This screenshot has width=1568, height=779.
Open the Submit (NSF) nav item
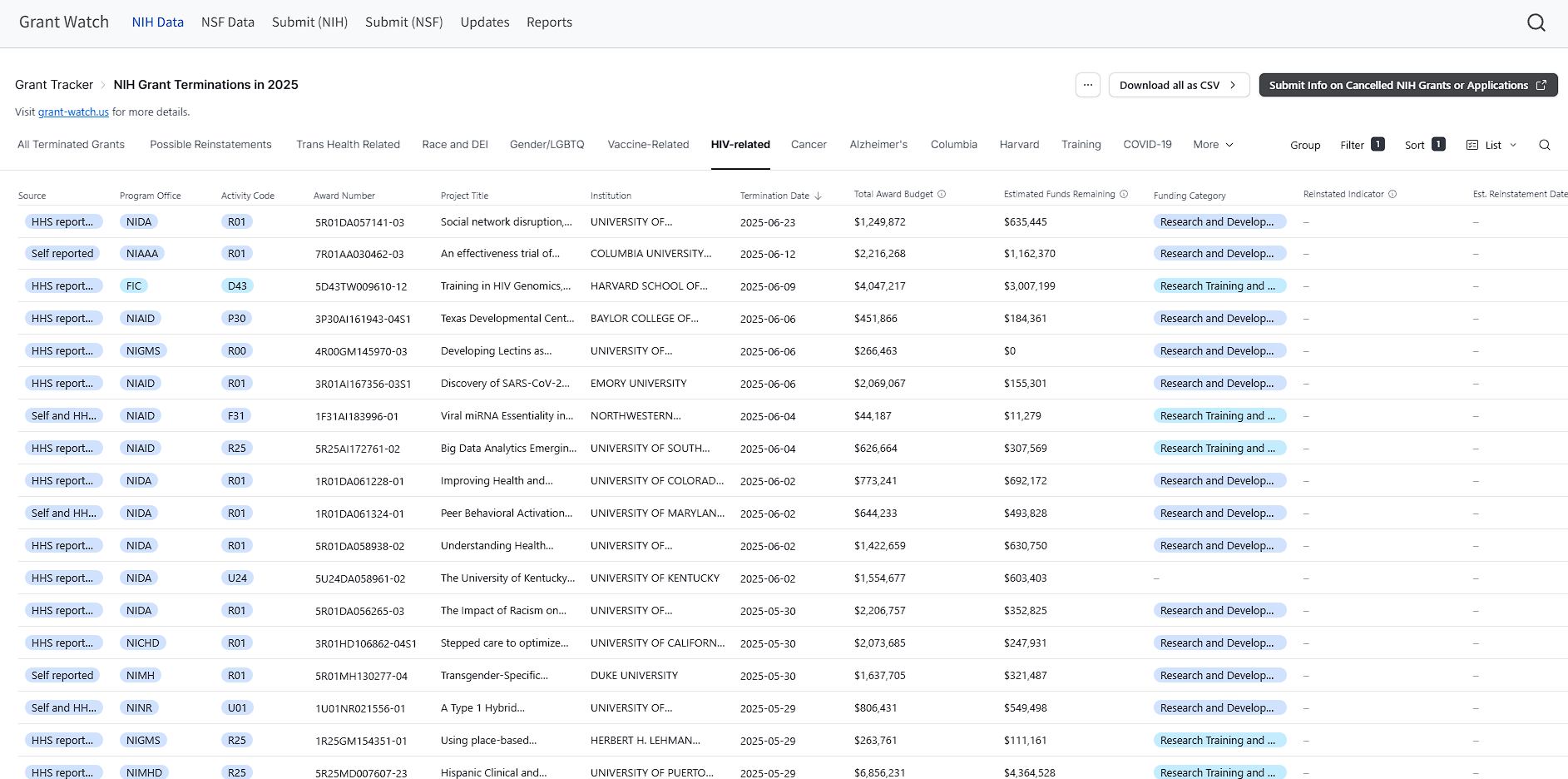click(x=403, y=22)
